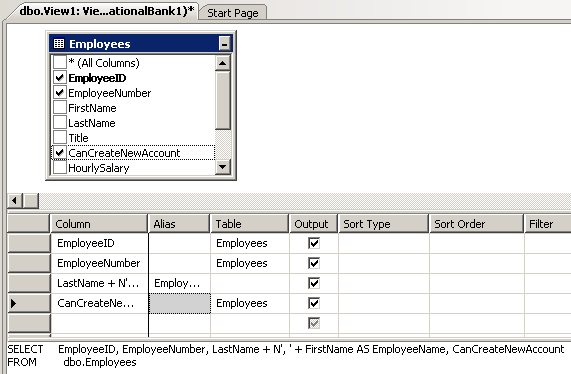The height and width of the screenshot is (374, 571).
Task: Click the diagram pane horizontal scroll thumb
Action: 31,200
